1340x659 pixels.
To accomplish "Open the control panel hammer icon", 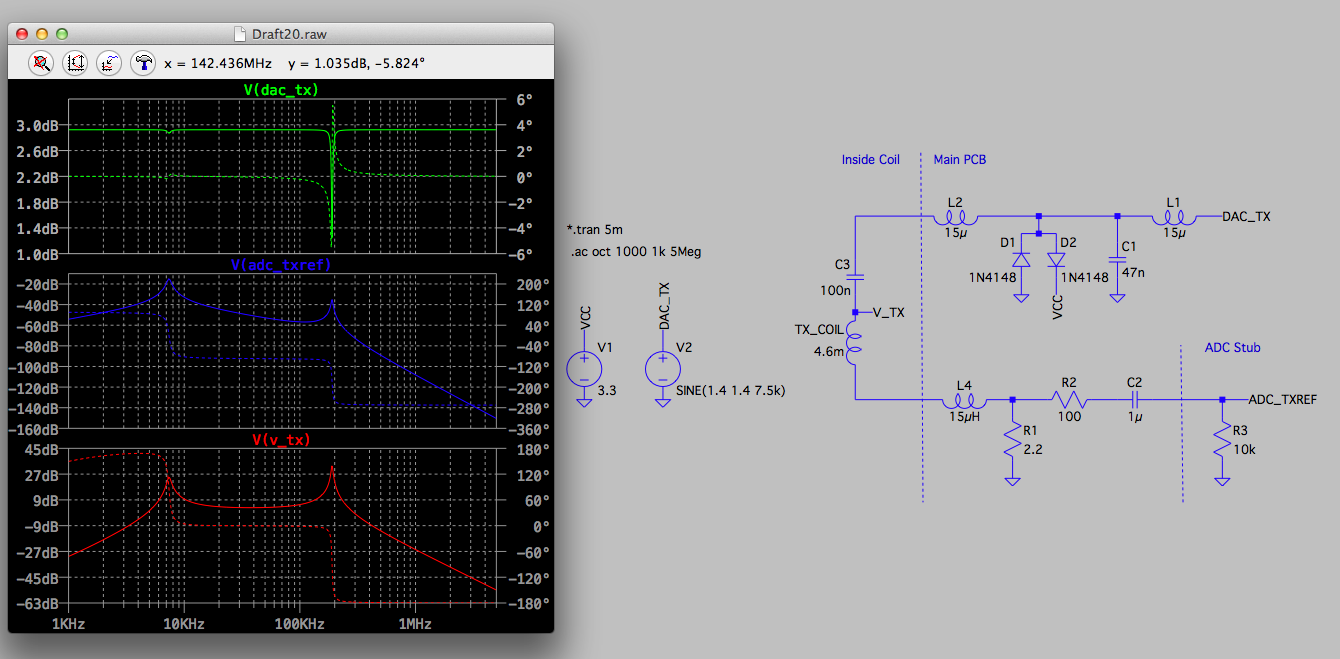I will tap(143, 62).
